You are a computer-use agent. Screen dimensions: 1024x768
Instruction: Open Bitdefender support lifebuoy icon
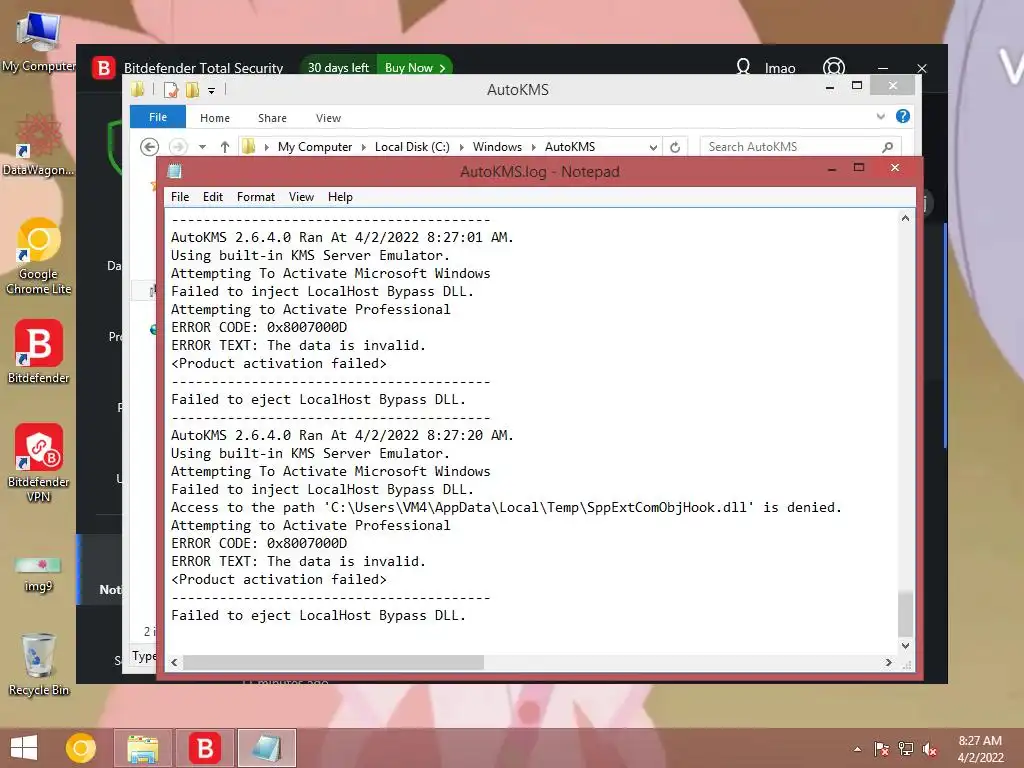point(834,67)
